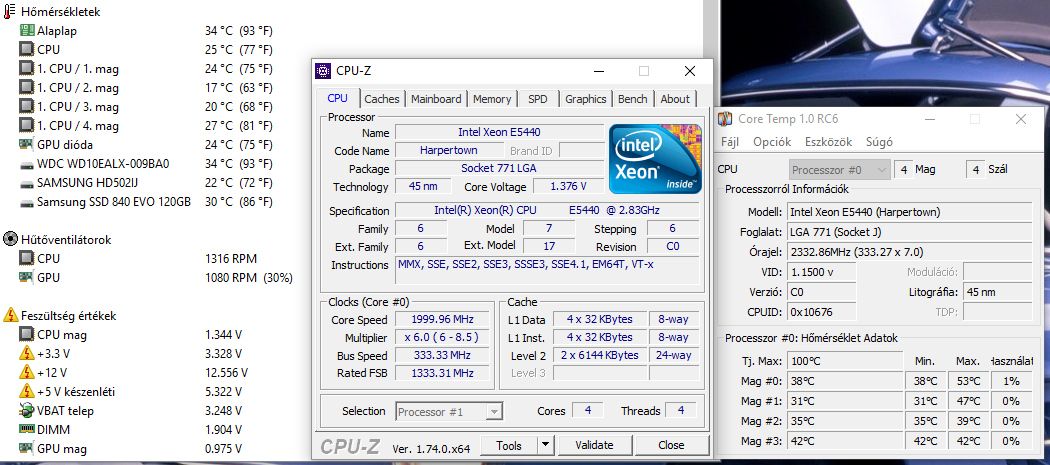Click the Name field showing Intel Xeon E5440
This screenshot has height=465, width=1050.
[500, 133]
